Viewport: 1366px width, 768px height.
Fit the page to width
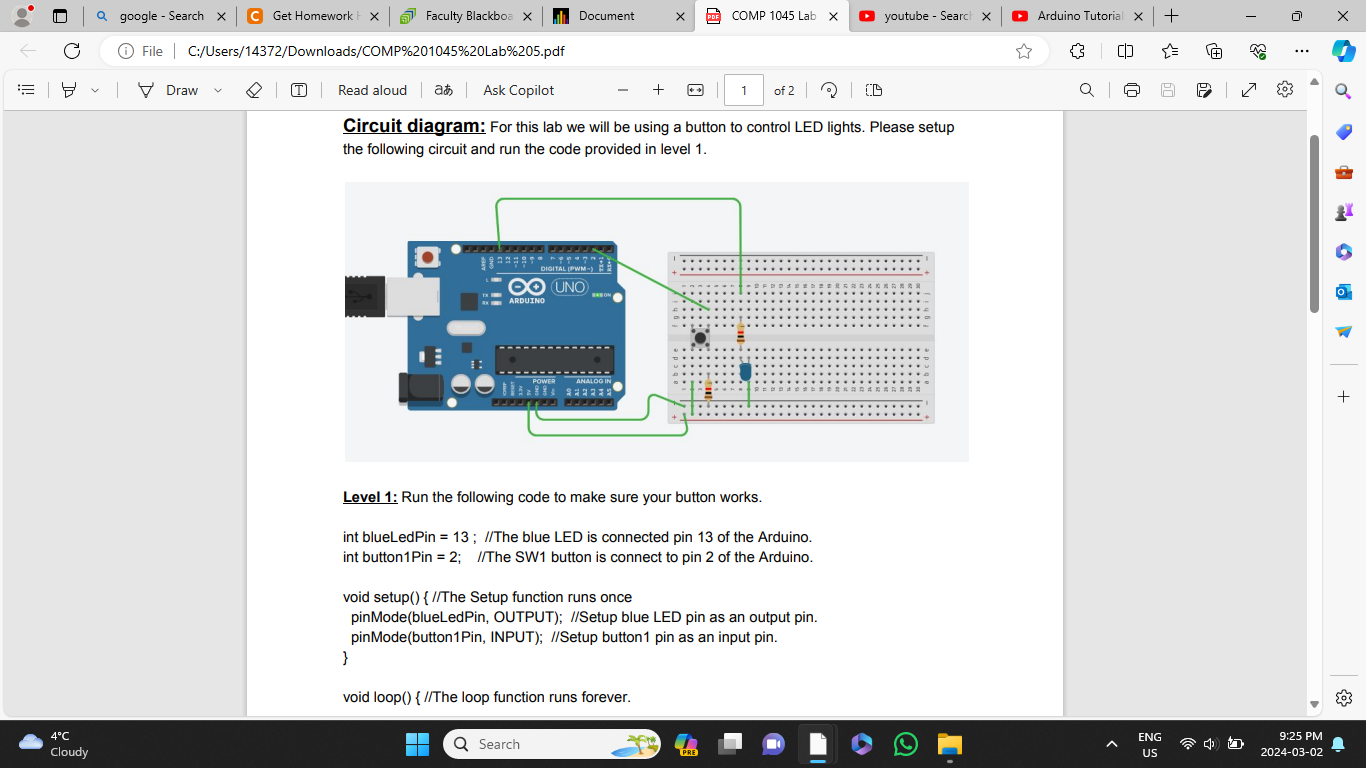coord(695,89)
